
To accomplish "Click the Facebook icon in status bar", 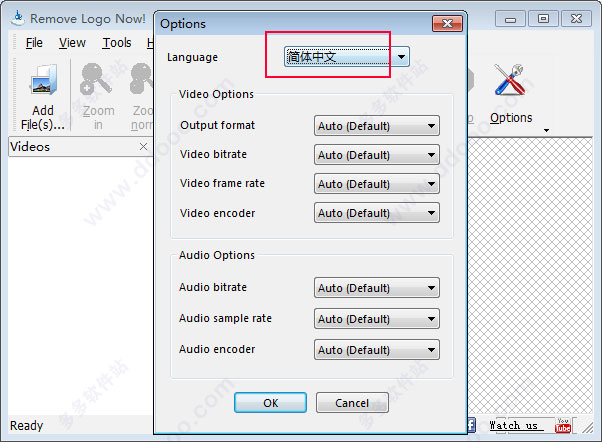I will 471,425.
